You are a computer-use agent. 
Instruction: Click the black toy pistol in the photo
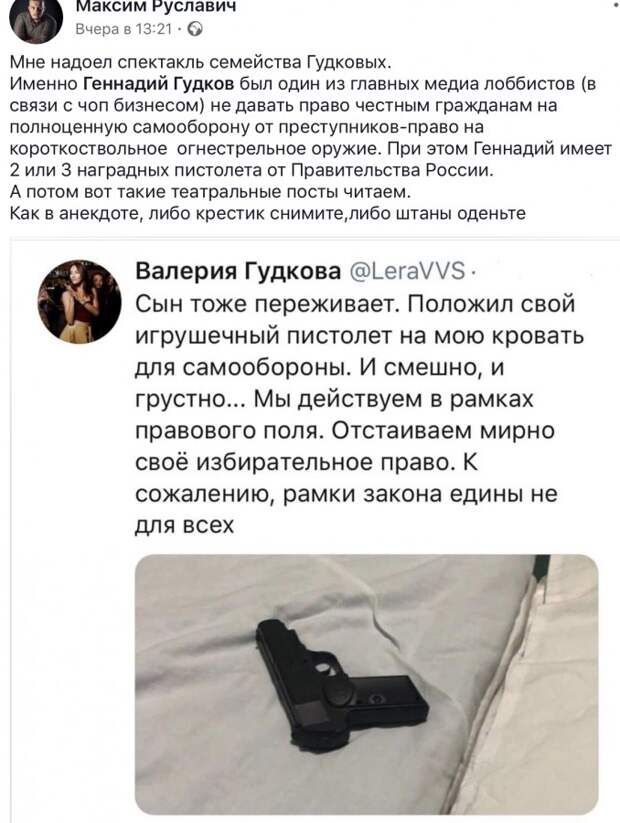tap(342, 688)
